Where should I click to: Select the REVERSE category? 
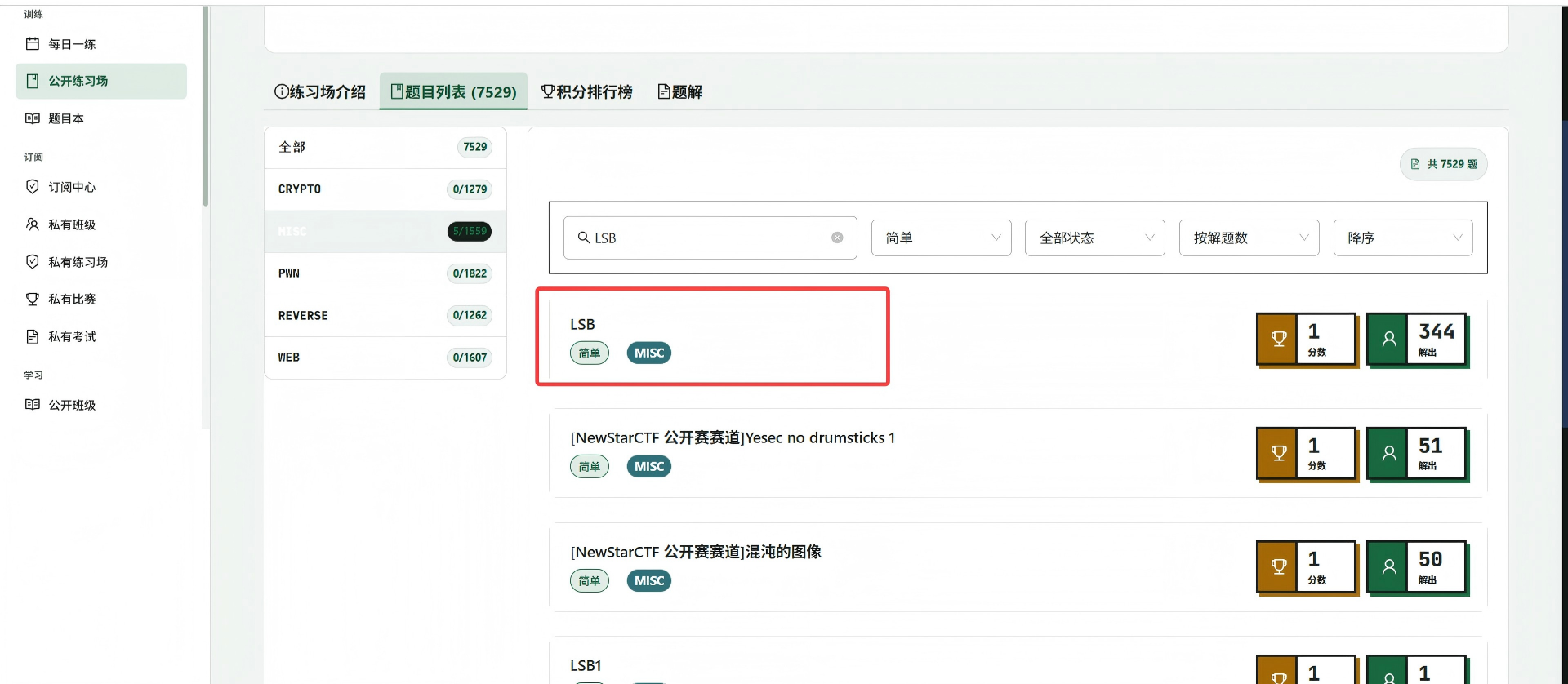tap(385, 316)
